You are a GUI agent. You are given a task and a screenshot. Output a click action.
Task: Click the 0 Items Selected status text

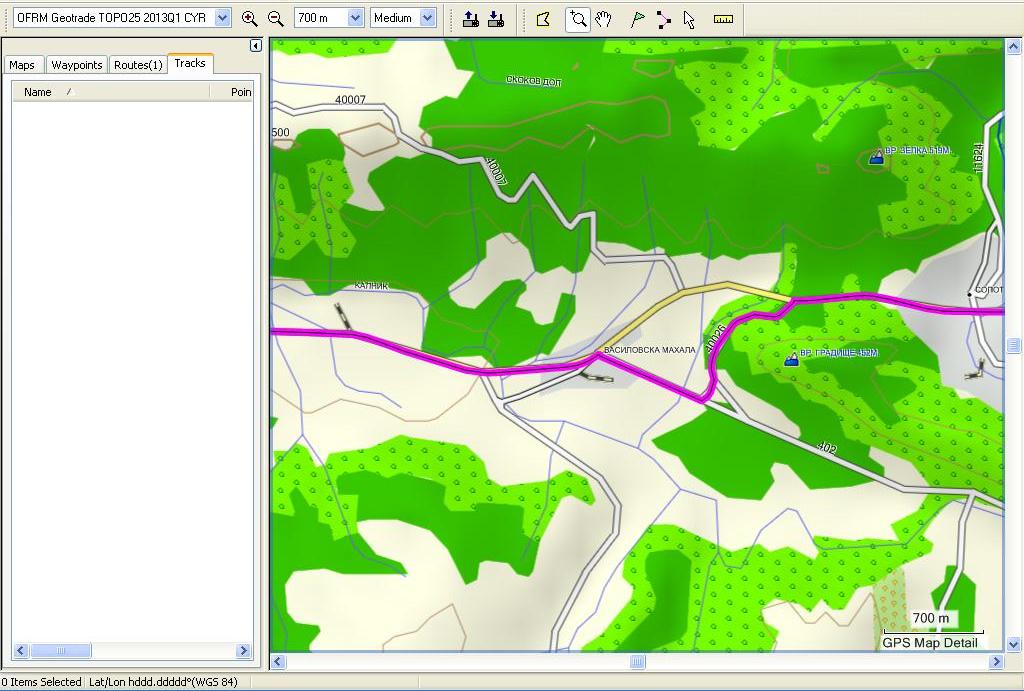click(x=41, y=682)
